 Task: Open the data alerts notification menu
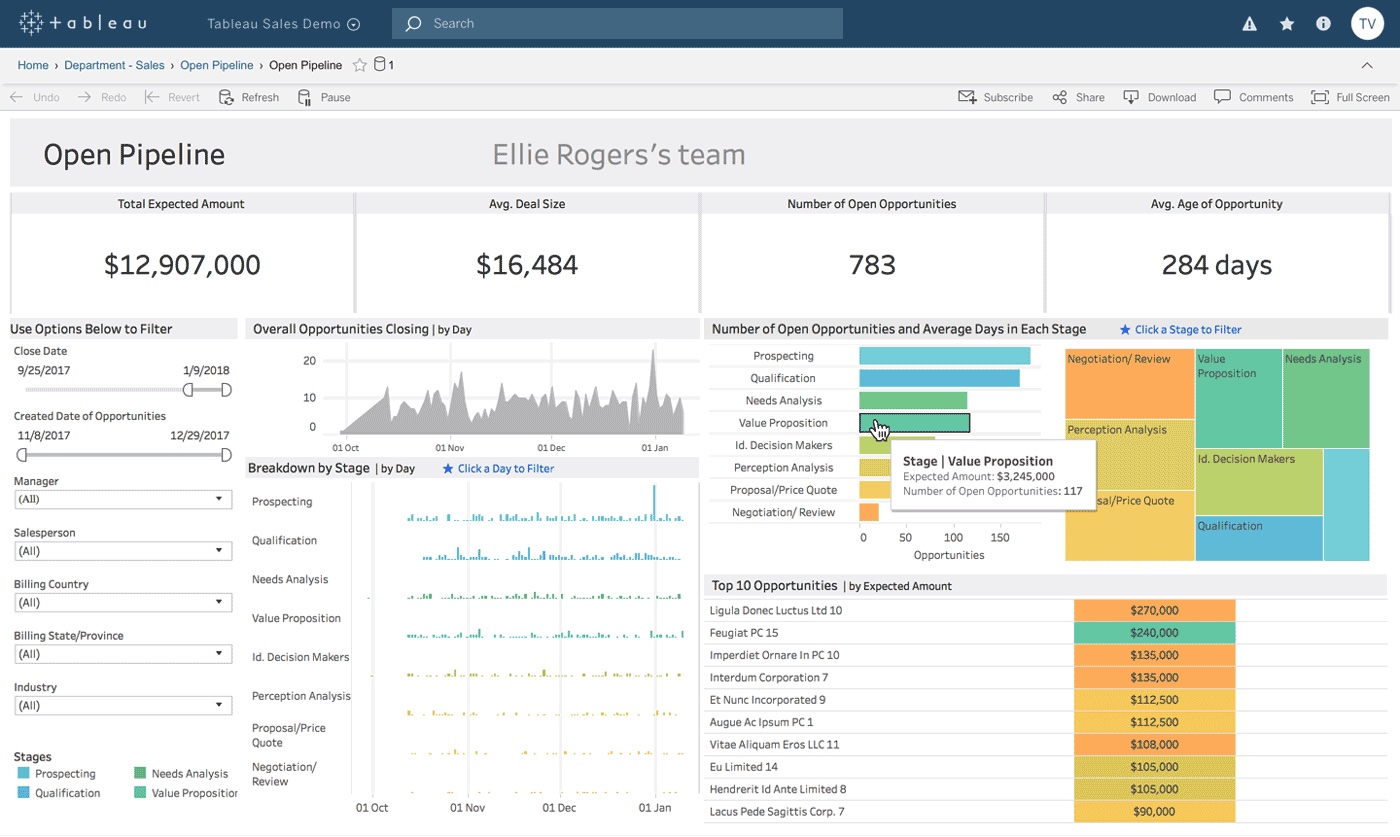1249,23
